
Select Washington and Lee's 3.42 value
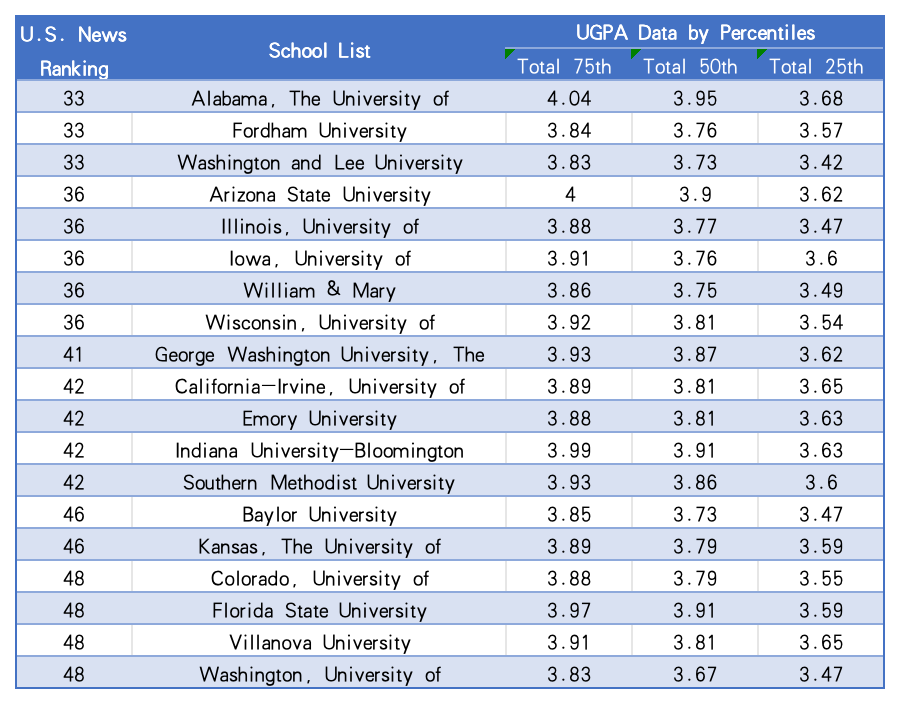point(821,163)
